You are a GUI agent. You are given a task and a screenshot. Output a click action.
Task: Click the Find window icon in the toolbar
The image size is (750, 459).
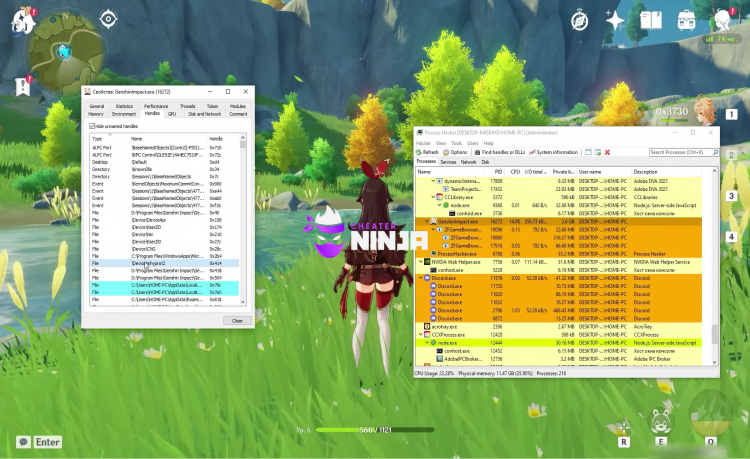[588, 152]
